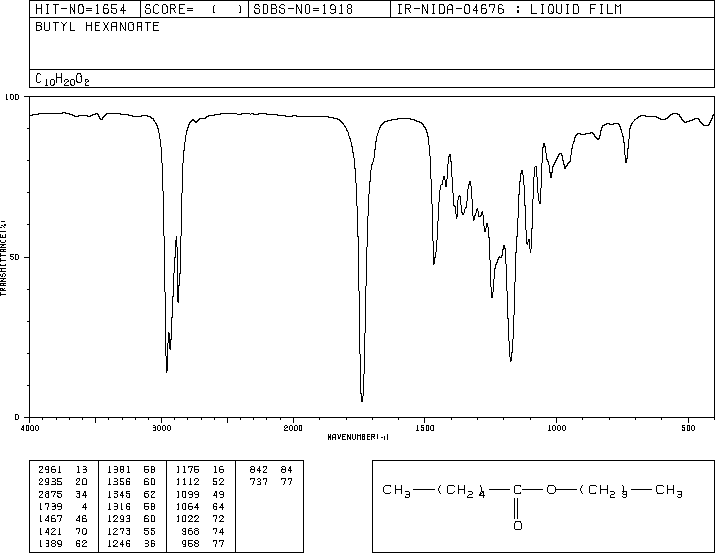This screenshot has width=715, height=553.
Task: Select peak table entry 1389
Action: click(x=50, y=543)
